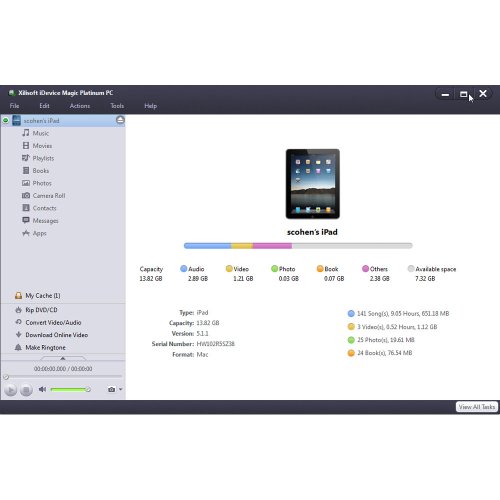Mute the player with speaker icon
The height and width of the screenshot is (500, 500).
pyautogui.click(x=42, y=389)
